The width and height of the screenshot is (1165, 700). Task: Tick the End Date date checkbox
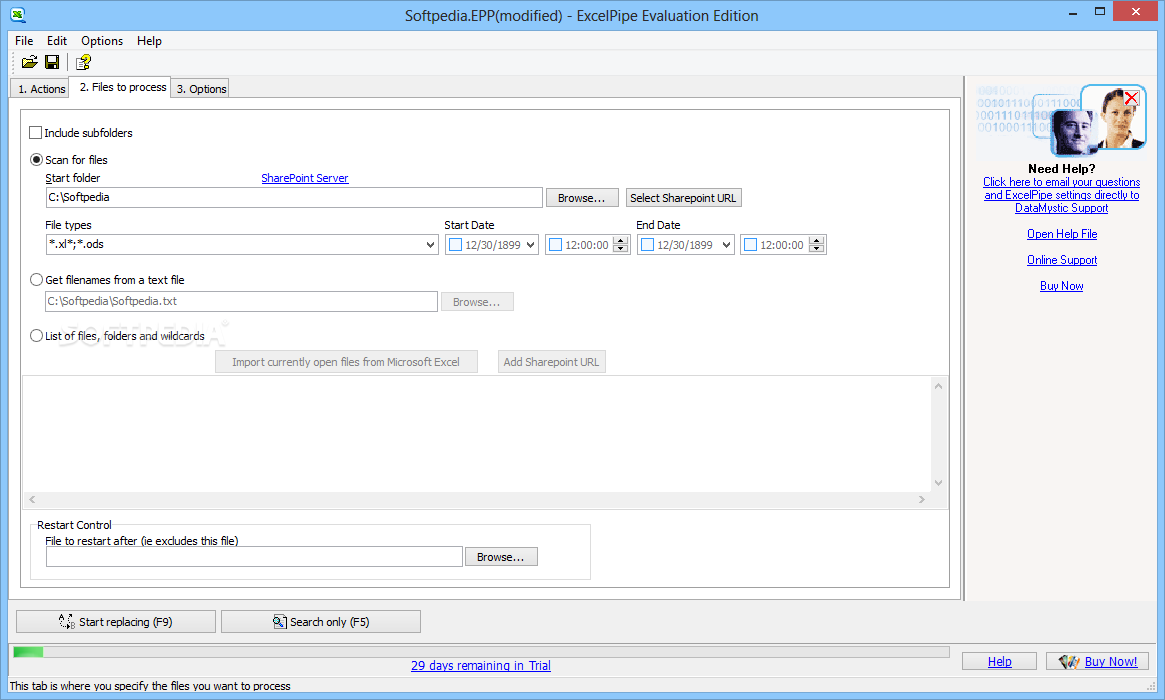click(x=647, y=244)
